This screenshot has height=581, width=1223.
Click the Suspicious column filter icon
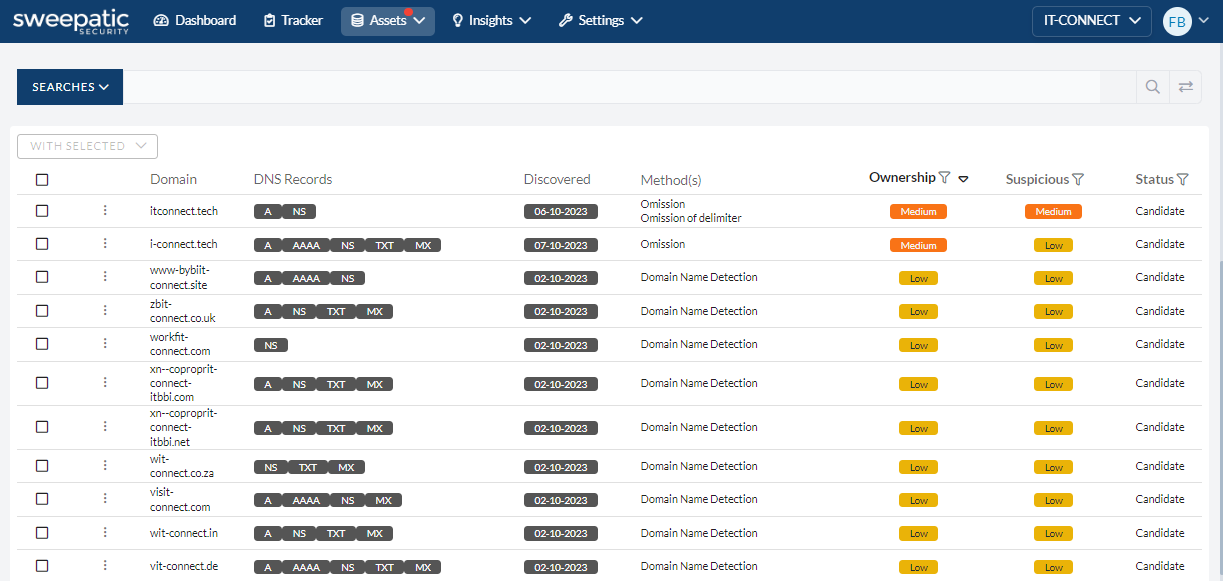coord(1078,180)
